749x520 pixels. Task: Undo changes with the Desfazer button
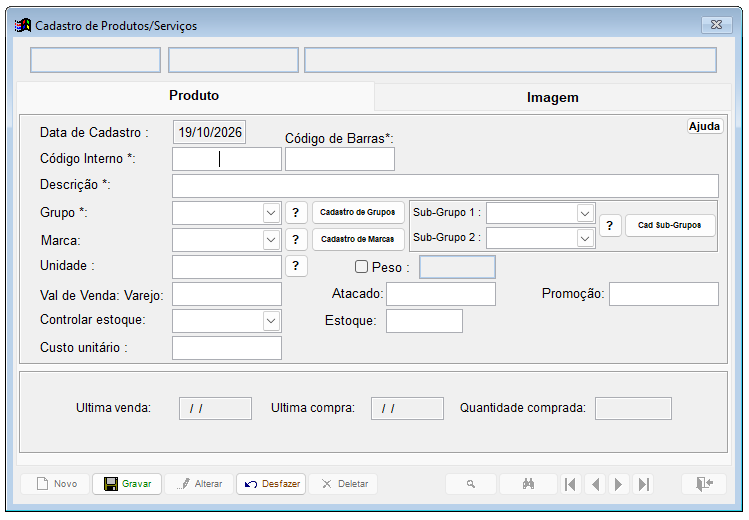click(271, 484)
